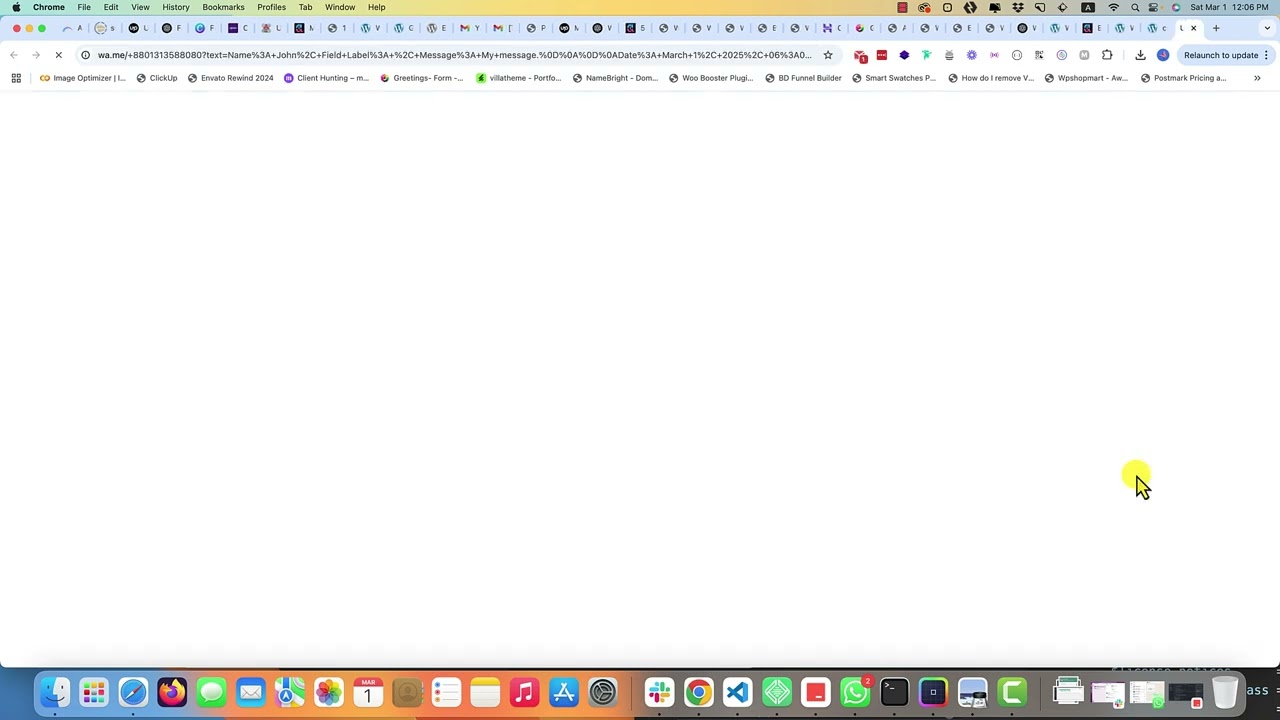Open Image Optimizer bookmark
Viewport: 1280px width, 720px height.
(x=82, y=78)
